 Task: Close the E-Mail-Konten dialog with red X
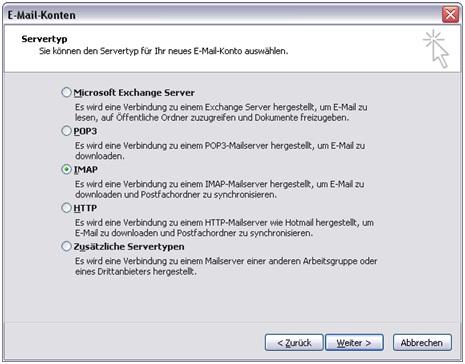(450, 15)
